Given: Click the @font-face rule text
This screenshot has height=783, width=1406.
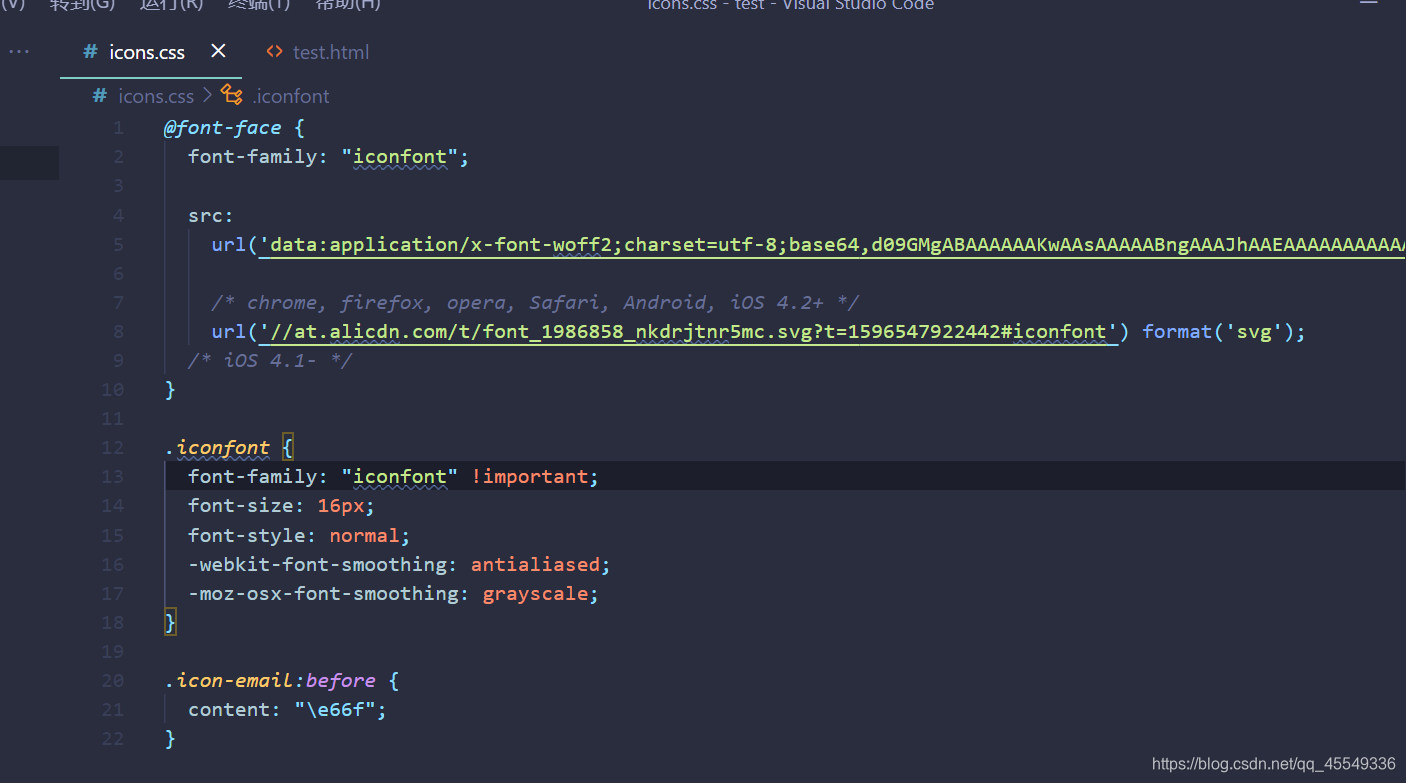Looking at the screenshot, I should (x=222, y=128).
